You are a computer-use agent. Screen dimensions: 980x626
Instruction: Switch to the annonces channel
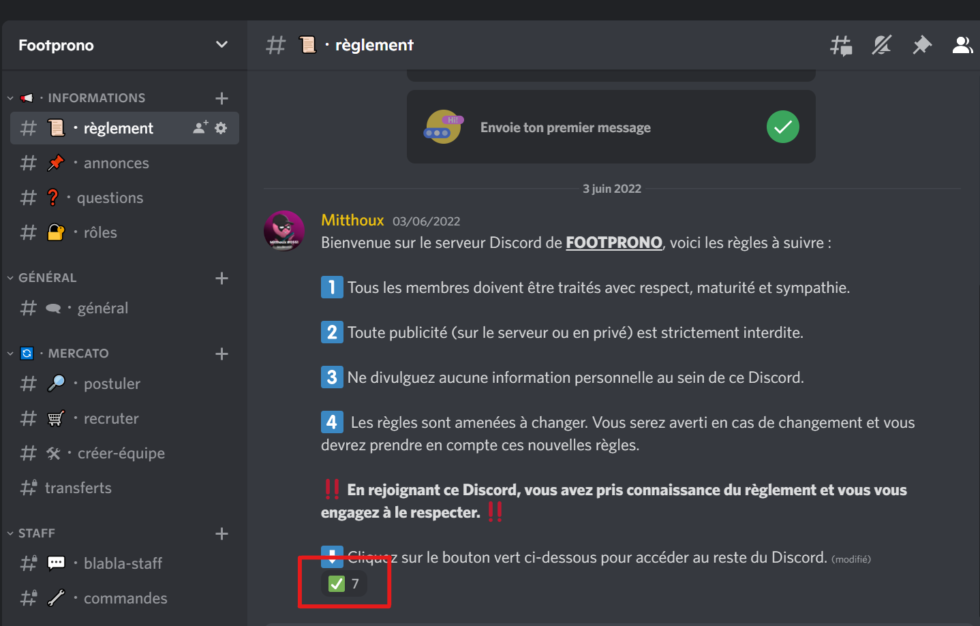116,163
